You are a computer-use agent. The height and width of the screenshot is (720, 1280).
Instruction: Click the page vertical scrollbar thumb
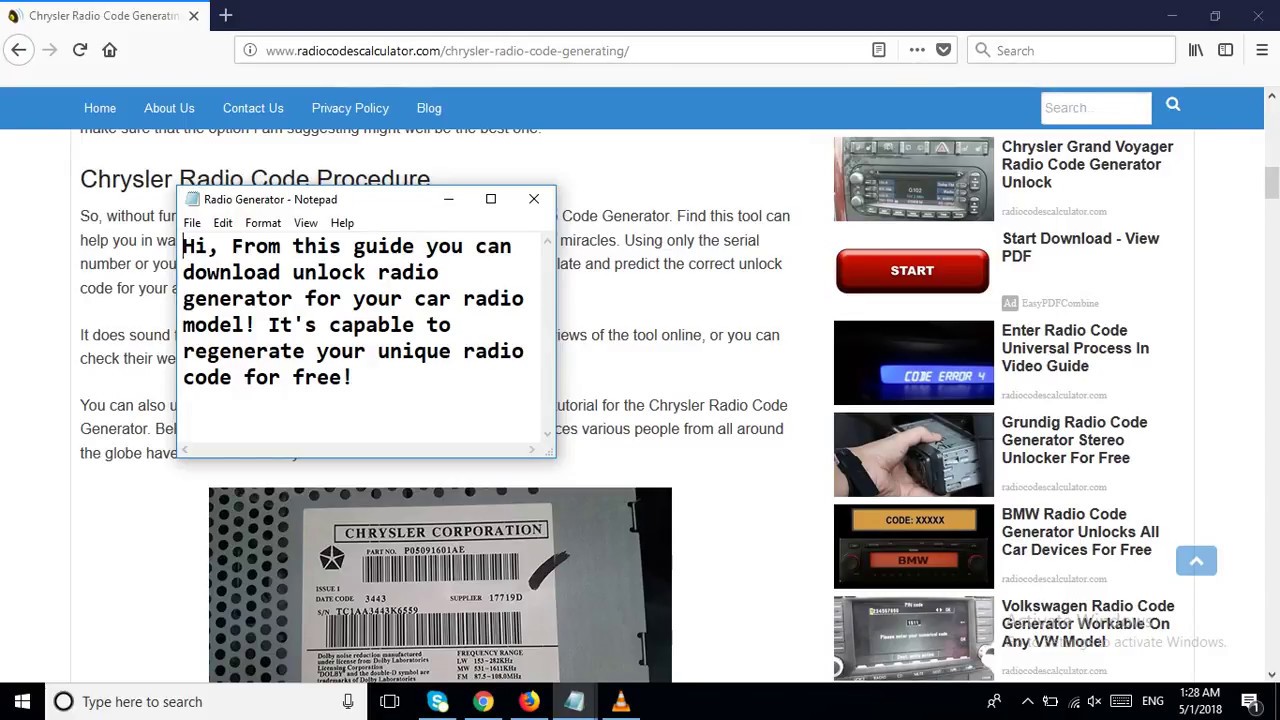[x=1272, y=183]
